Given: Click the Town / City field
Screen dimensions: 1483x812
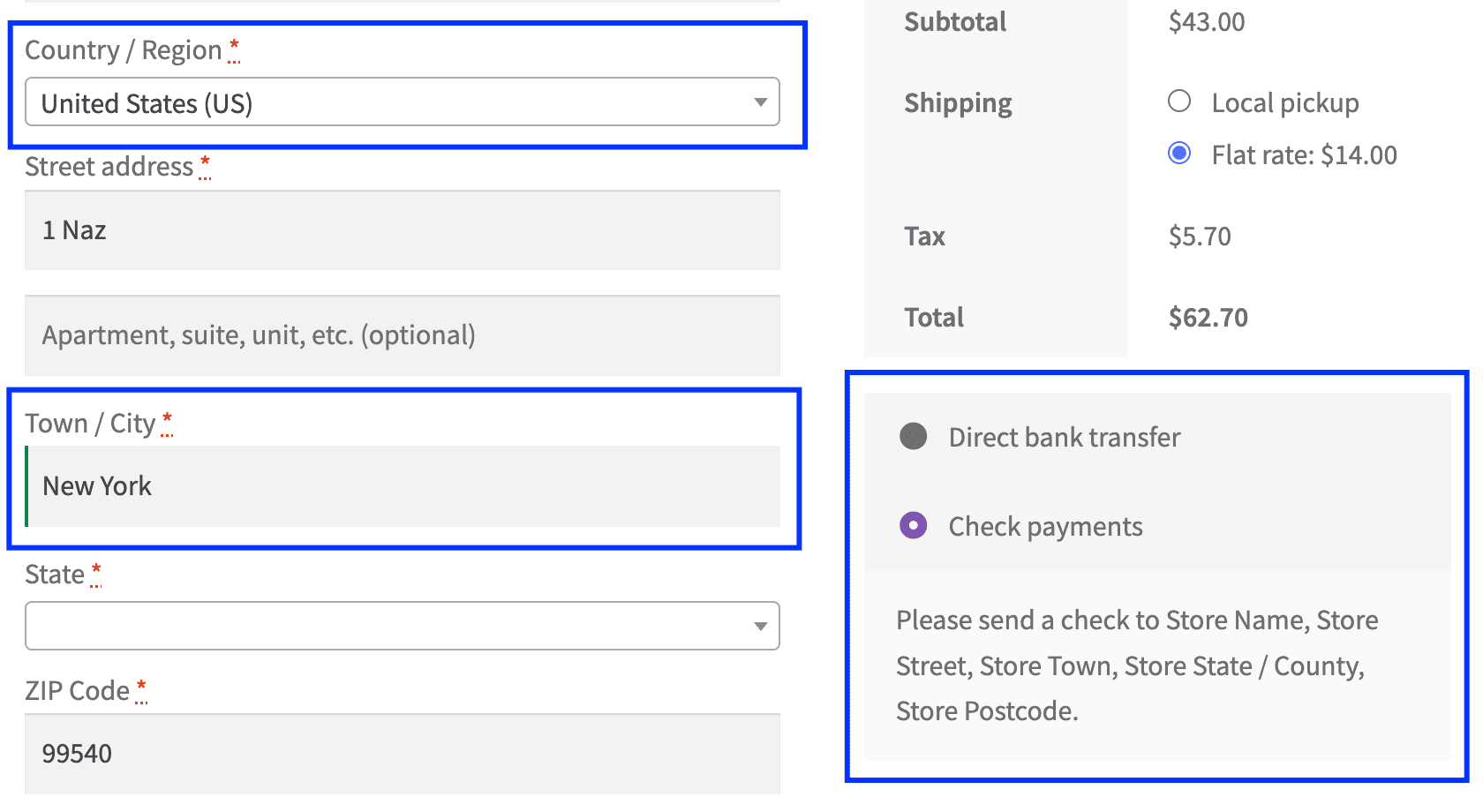Looking at the screenshot, I should click(x=402, y=485).
